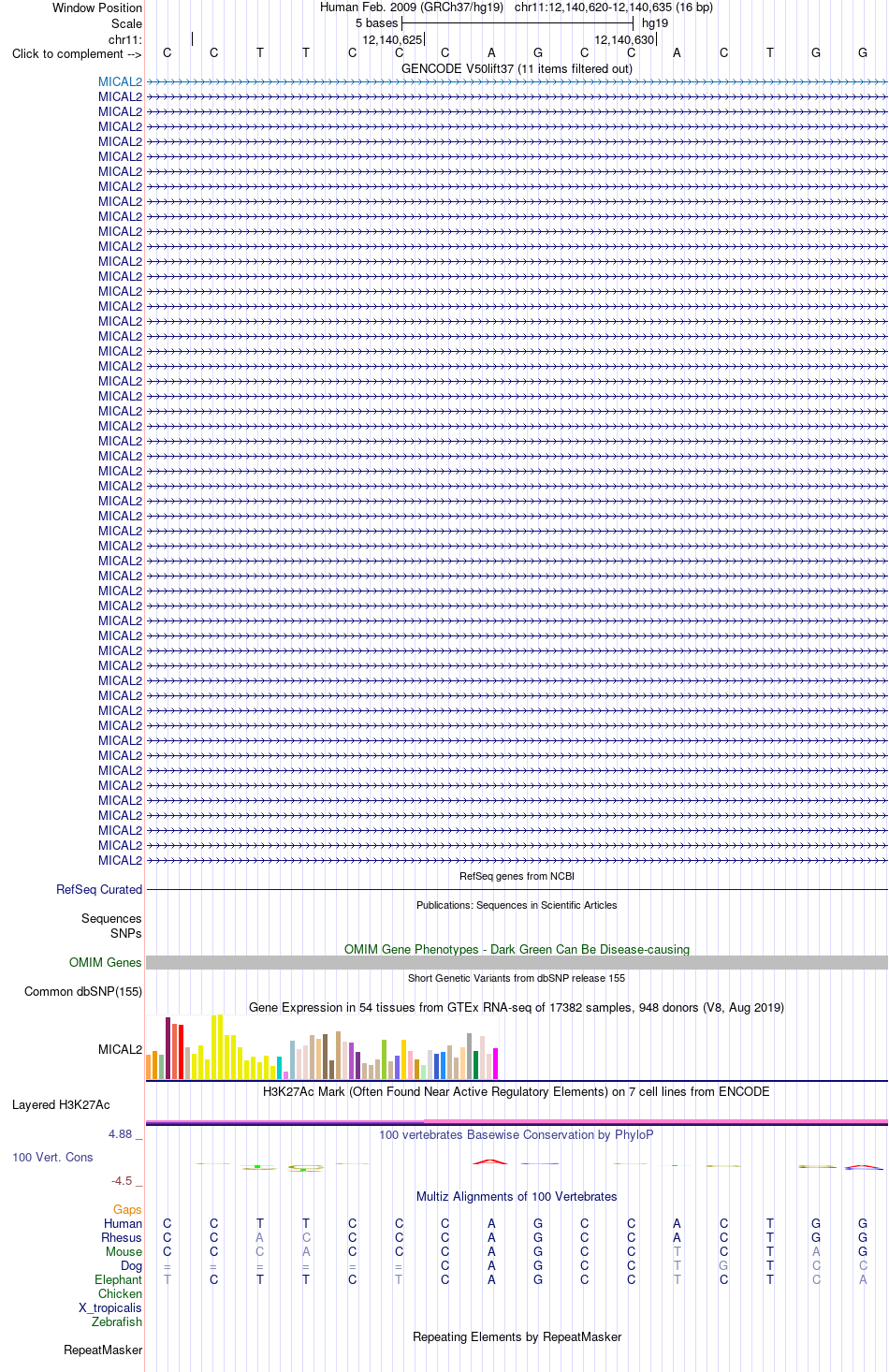The image size is (889, 1372).
Task: Open OMIM Gene Phenotypes track title
Action: 517,949
